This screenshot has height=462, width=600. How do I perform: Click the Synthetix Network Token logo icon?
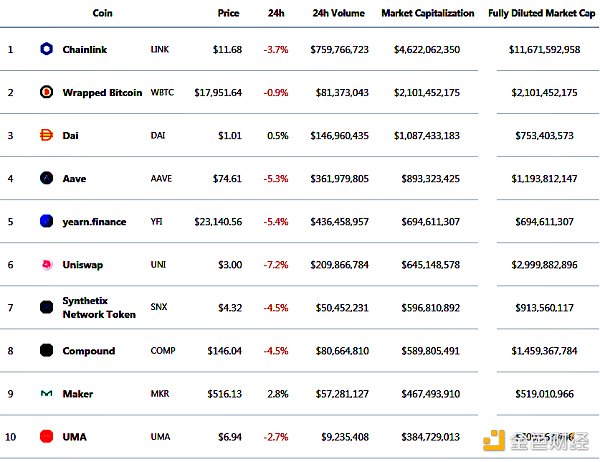click(x=46, y=308)
